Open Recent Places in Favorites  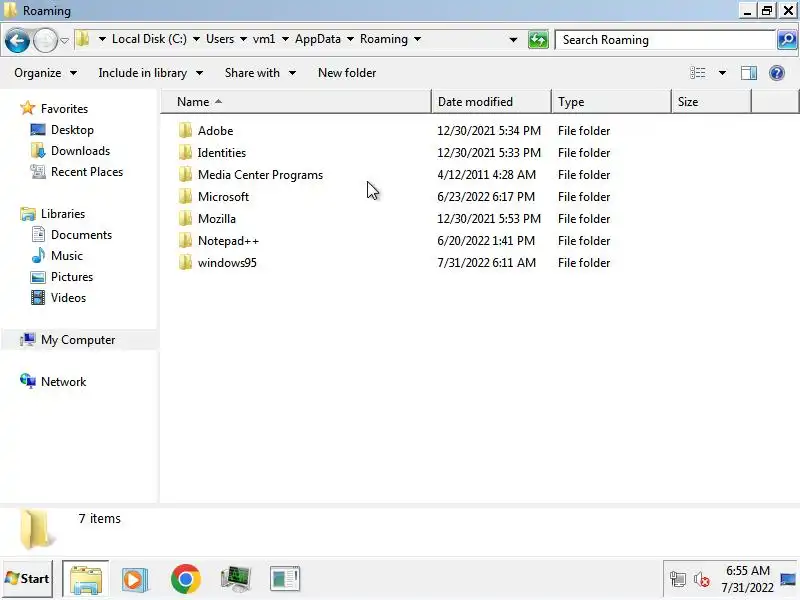pos(87,171)
